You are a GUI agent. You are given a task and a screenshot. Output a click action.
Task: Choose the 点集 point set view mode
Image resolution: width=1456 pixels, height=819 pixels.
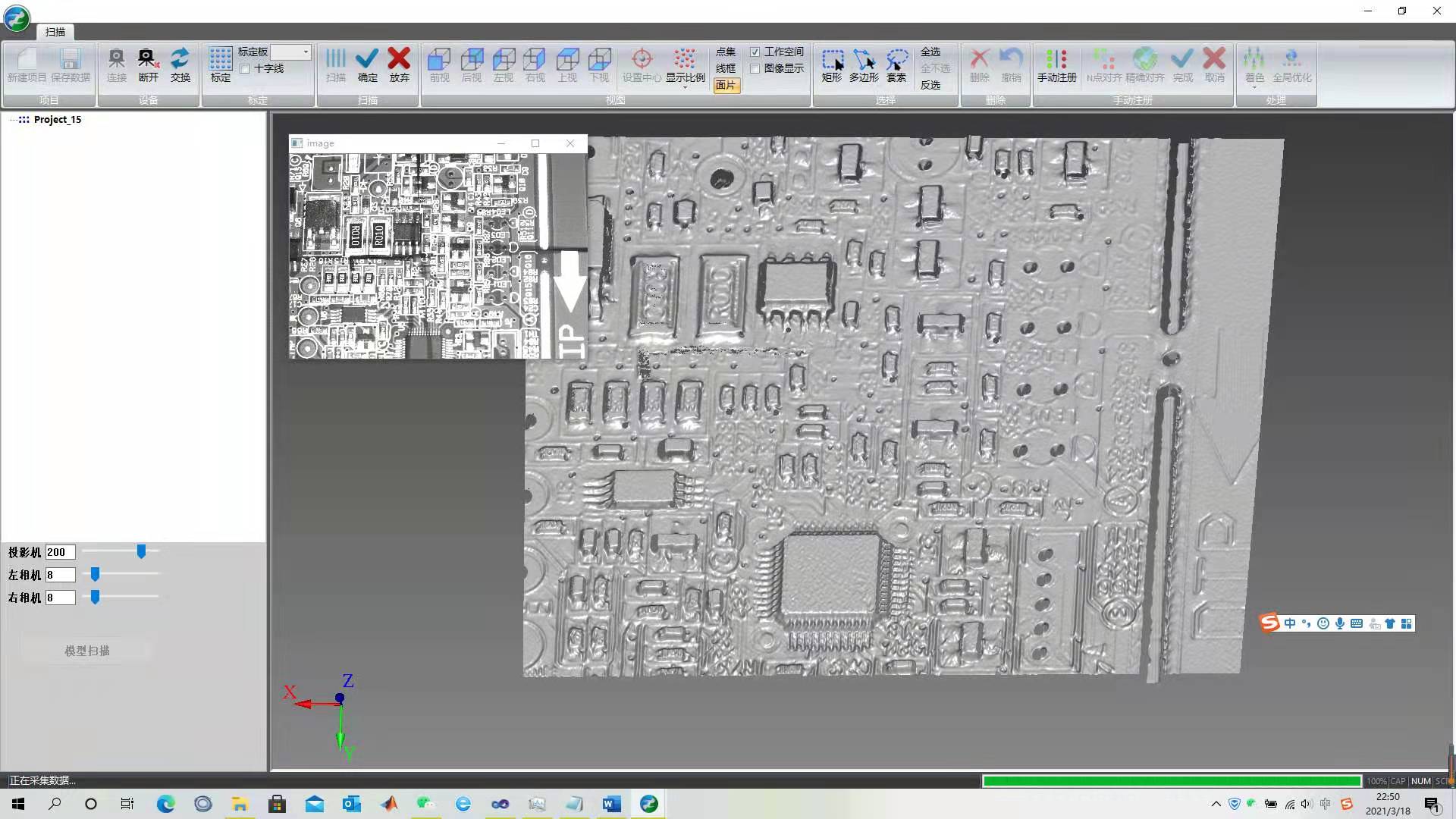726,52
